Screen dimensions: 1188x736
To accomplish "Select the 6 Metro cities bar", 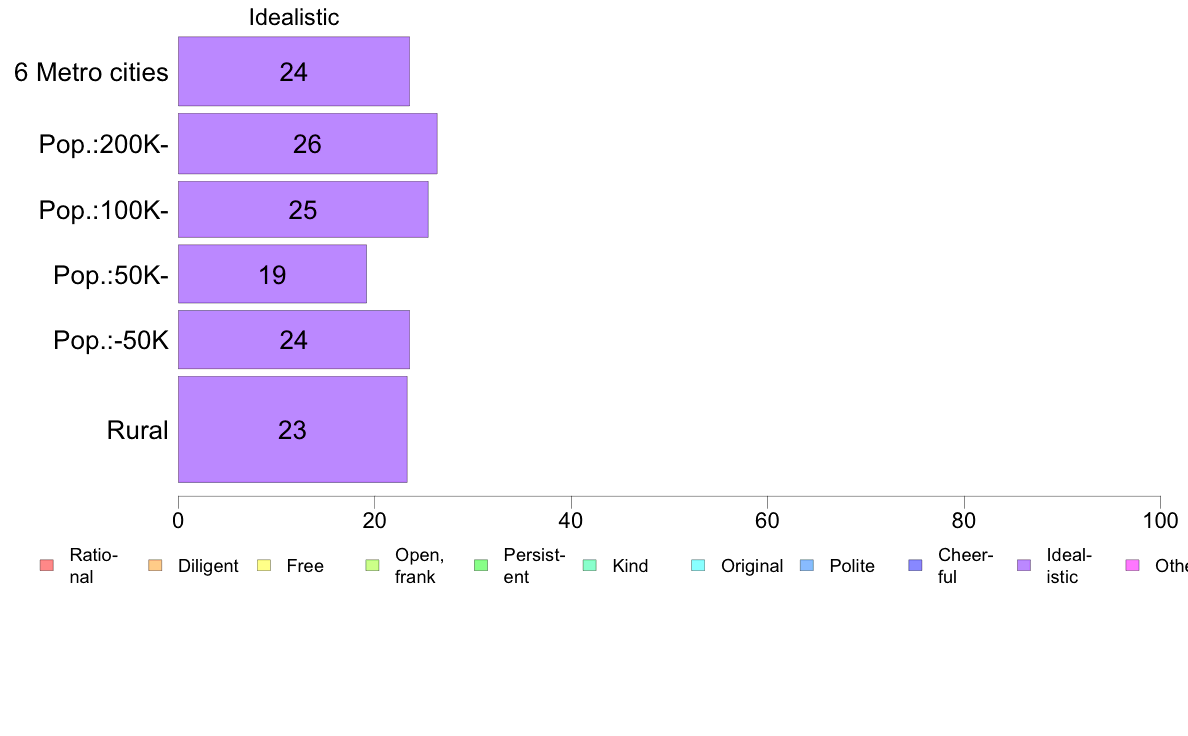I will pos(294,71).
